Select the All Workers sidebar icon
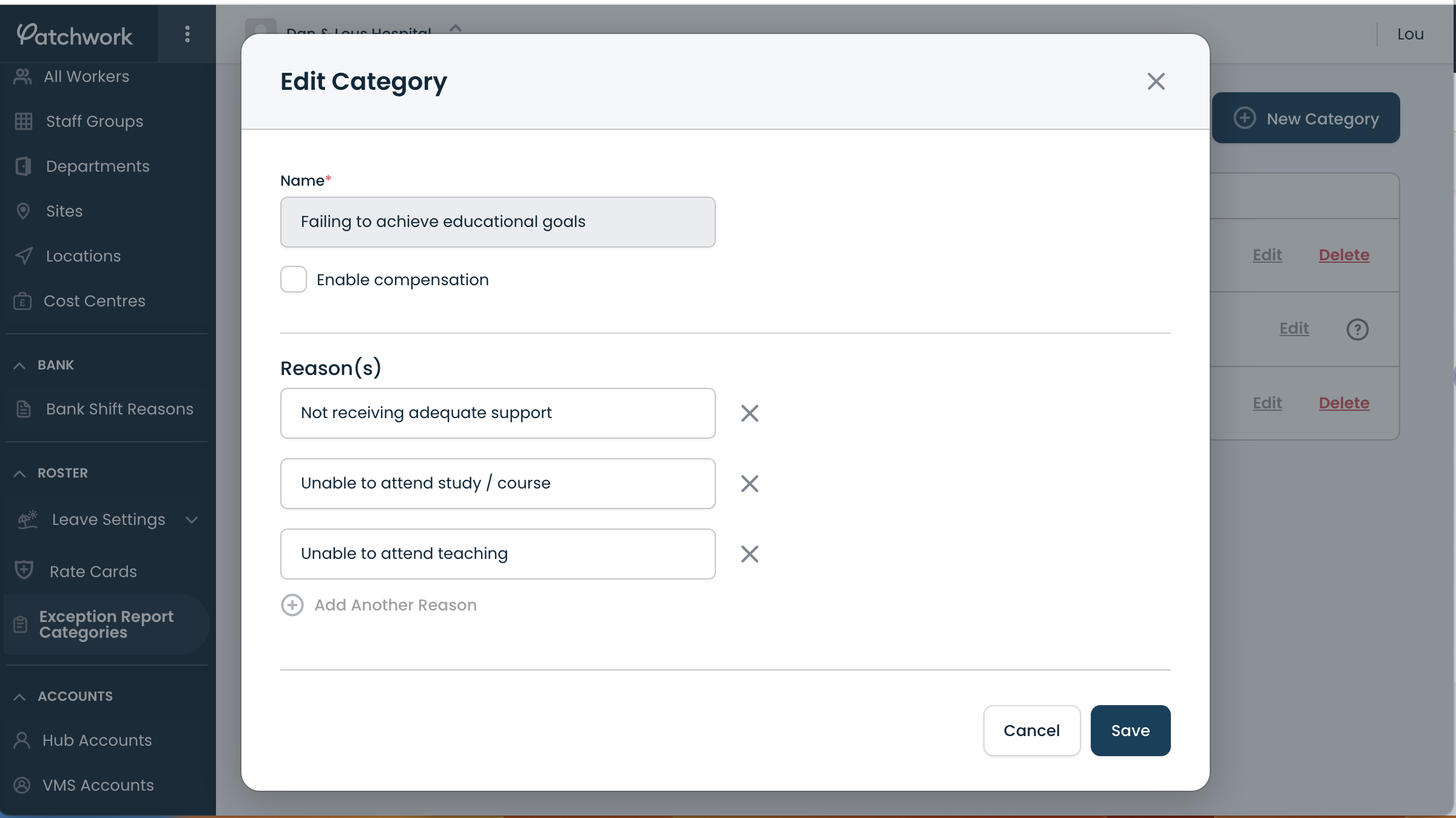1456x818 pixels. point(24,76)
